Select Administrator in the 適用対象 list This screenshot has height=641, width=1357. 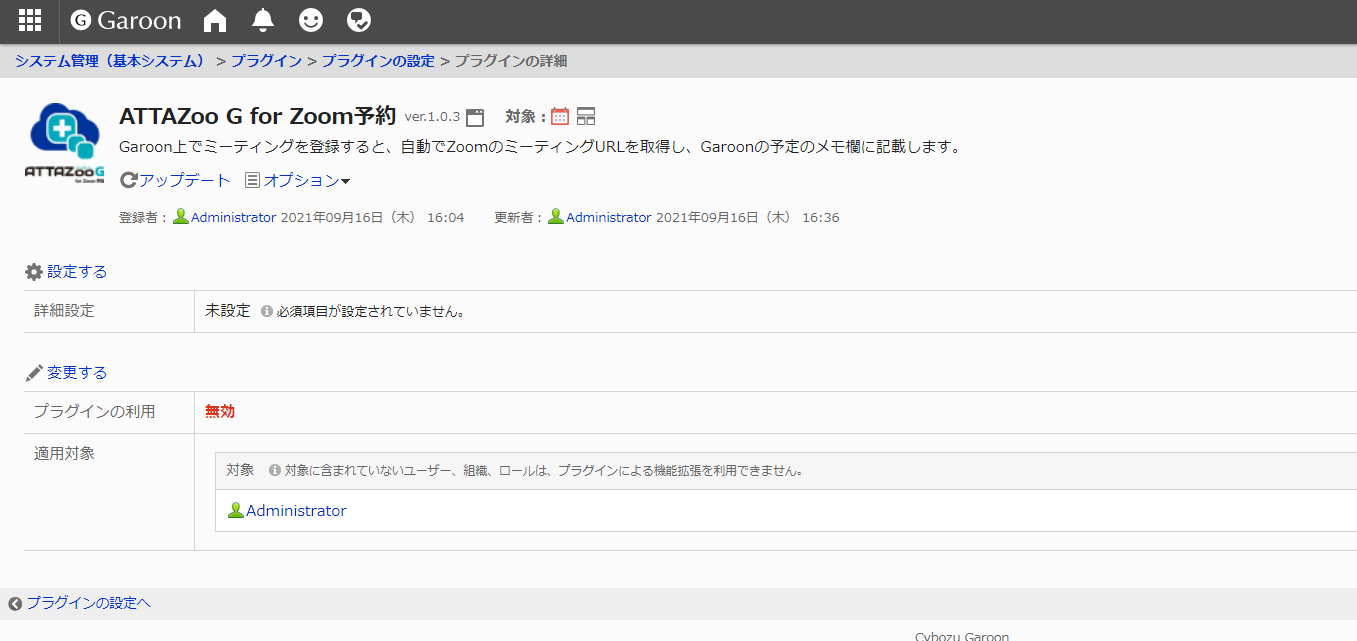[x=296, y=511]
